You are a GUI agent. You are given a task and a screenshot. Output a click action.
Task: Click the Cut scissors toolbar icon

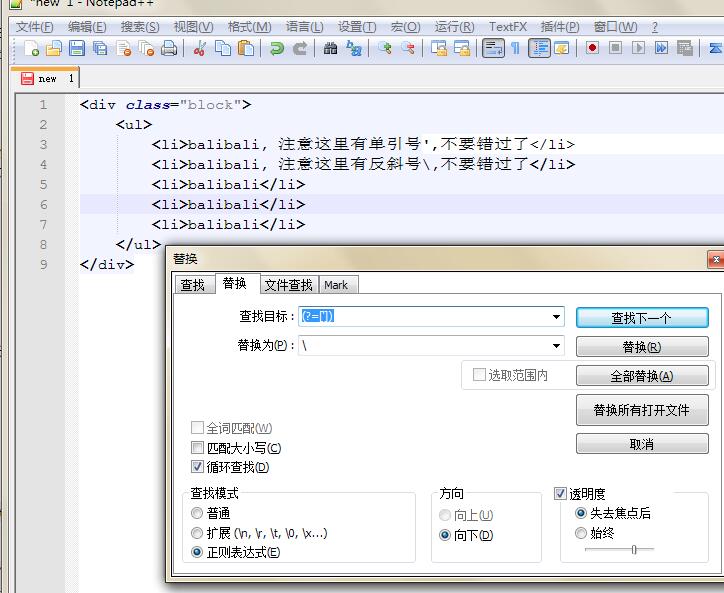point(200,48)
